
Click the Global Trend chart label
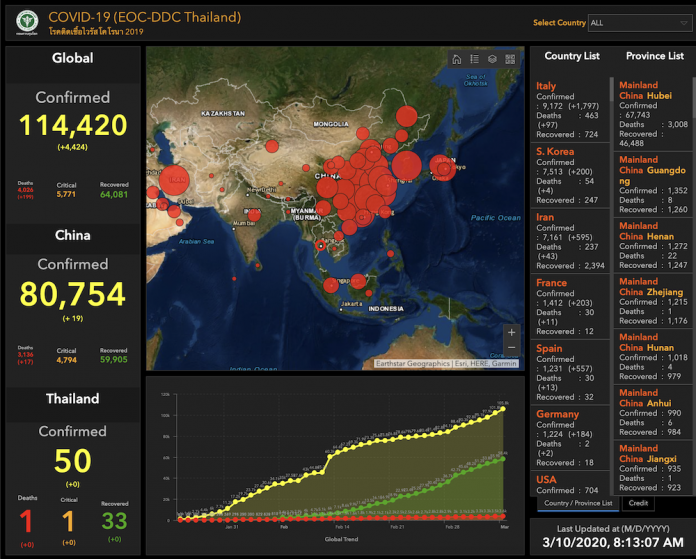(x=341, y=539)
